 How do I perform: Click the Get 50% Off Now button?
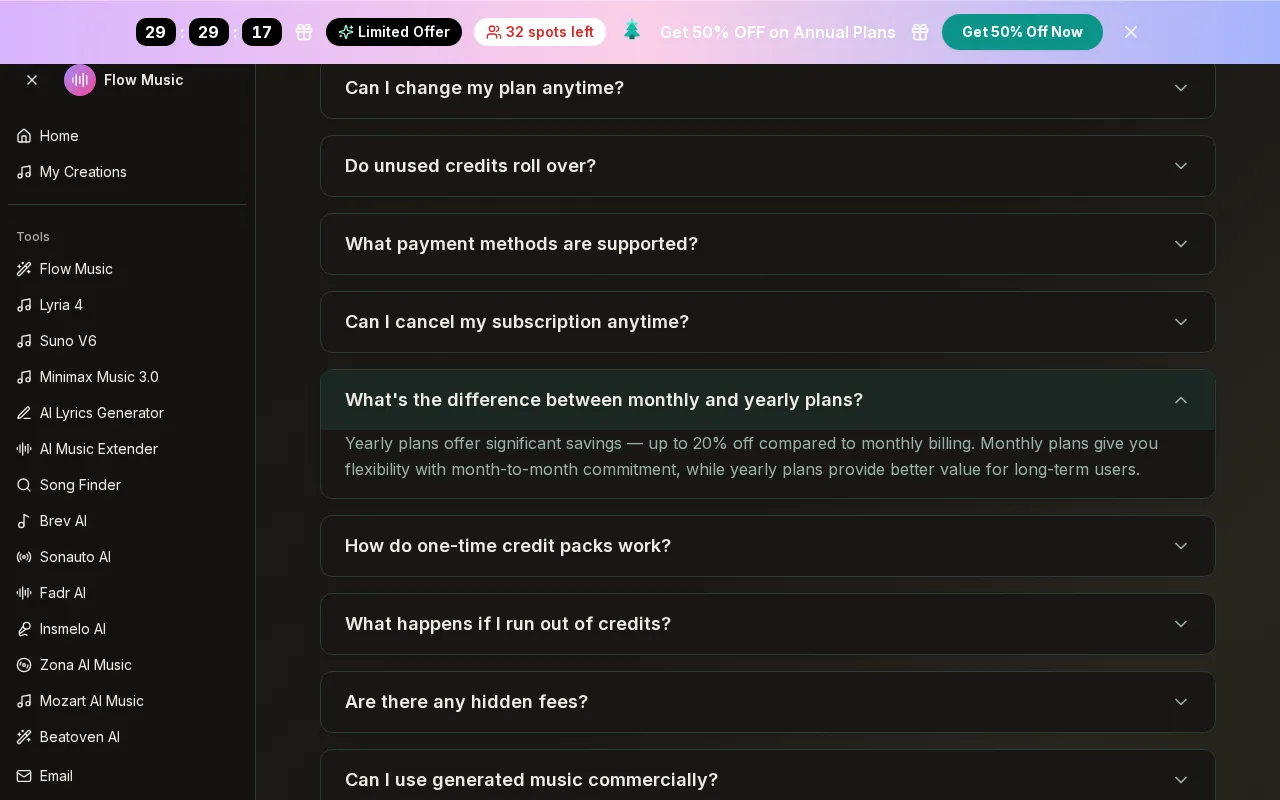pyautogui.click(x=1022, y=32)
